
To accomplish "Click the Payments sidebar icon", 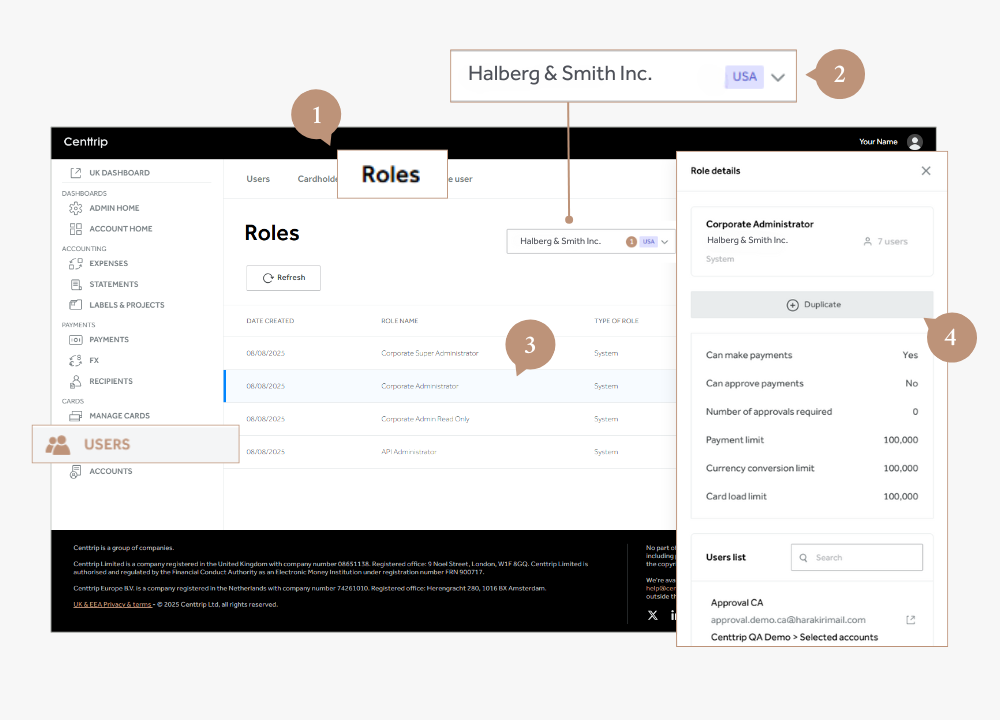I will [x=75, y=340].
